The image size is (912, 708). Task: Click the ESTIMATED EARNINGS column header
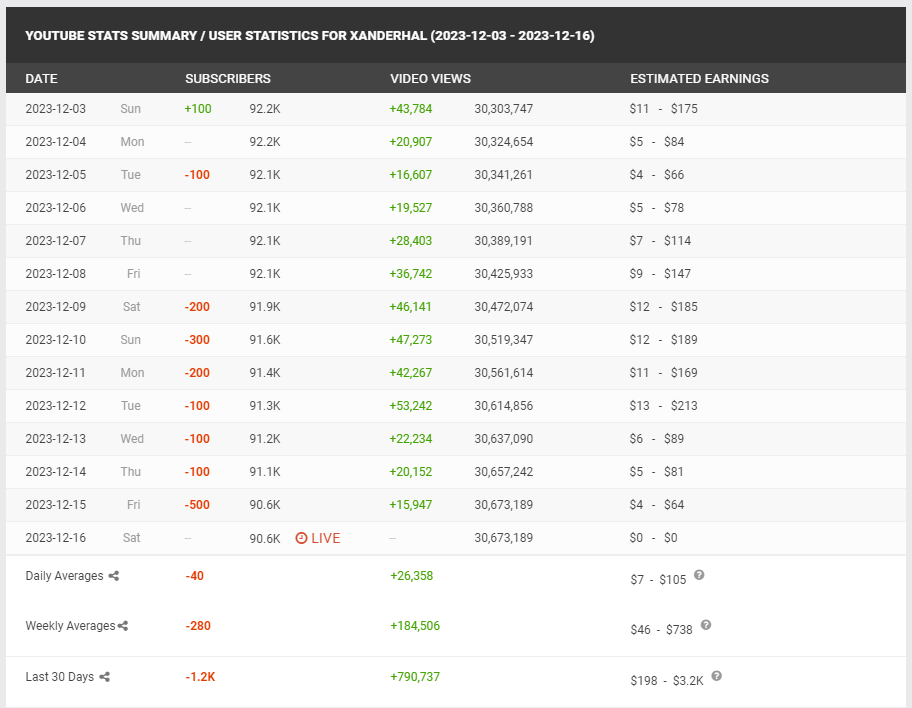tap(700, 79)
